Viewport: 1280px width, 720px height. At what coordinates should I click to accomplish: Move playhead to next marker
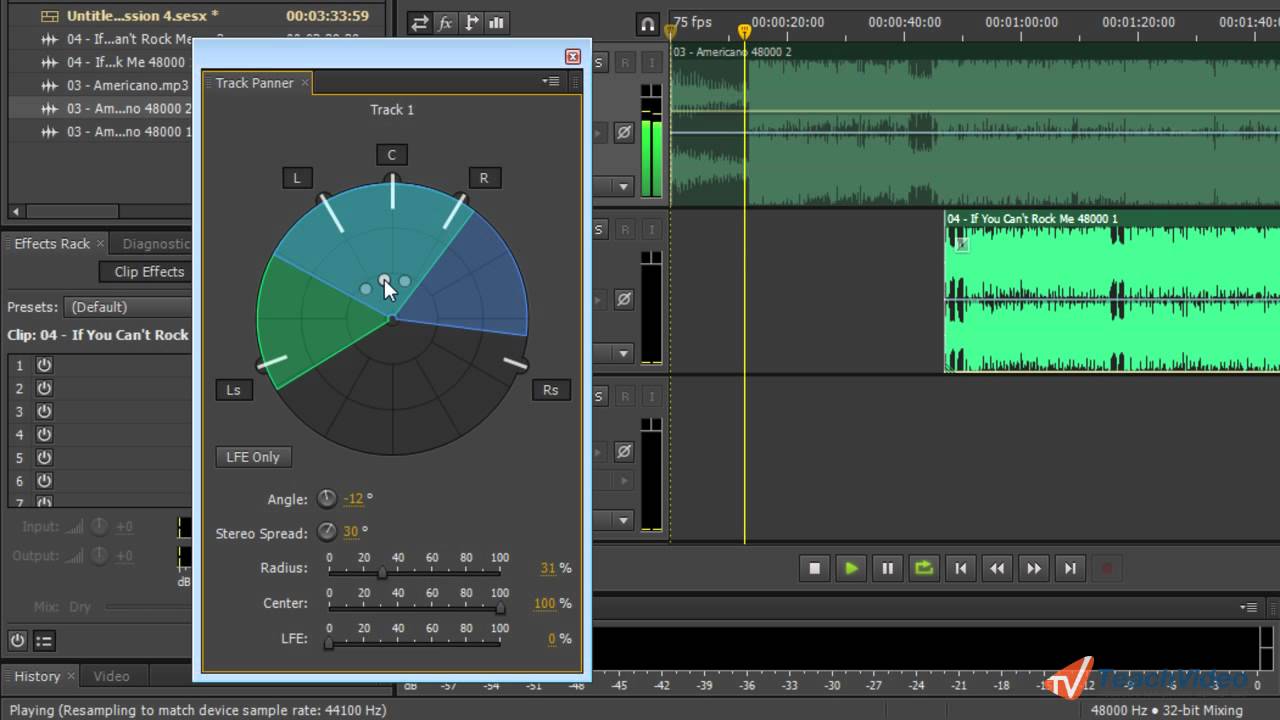tap(1070, 568)
